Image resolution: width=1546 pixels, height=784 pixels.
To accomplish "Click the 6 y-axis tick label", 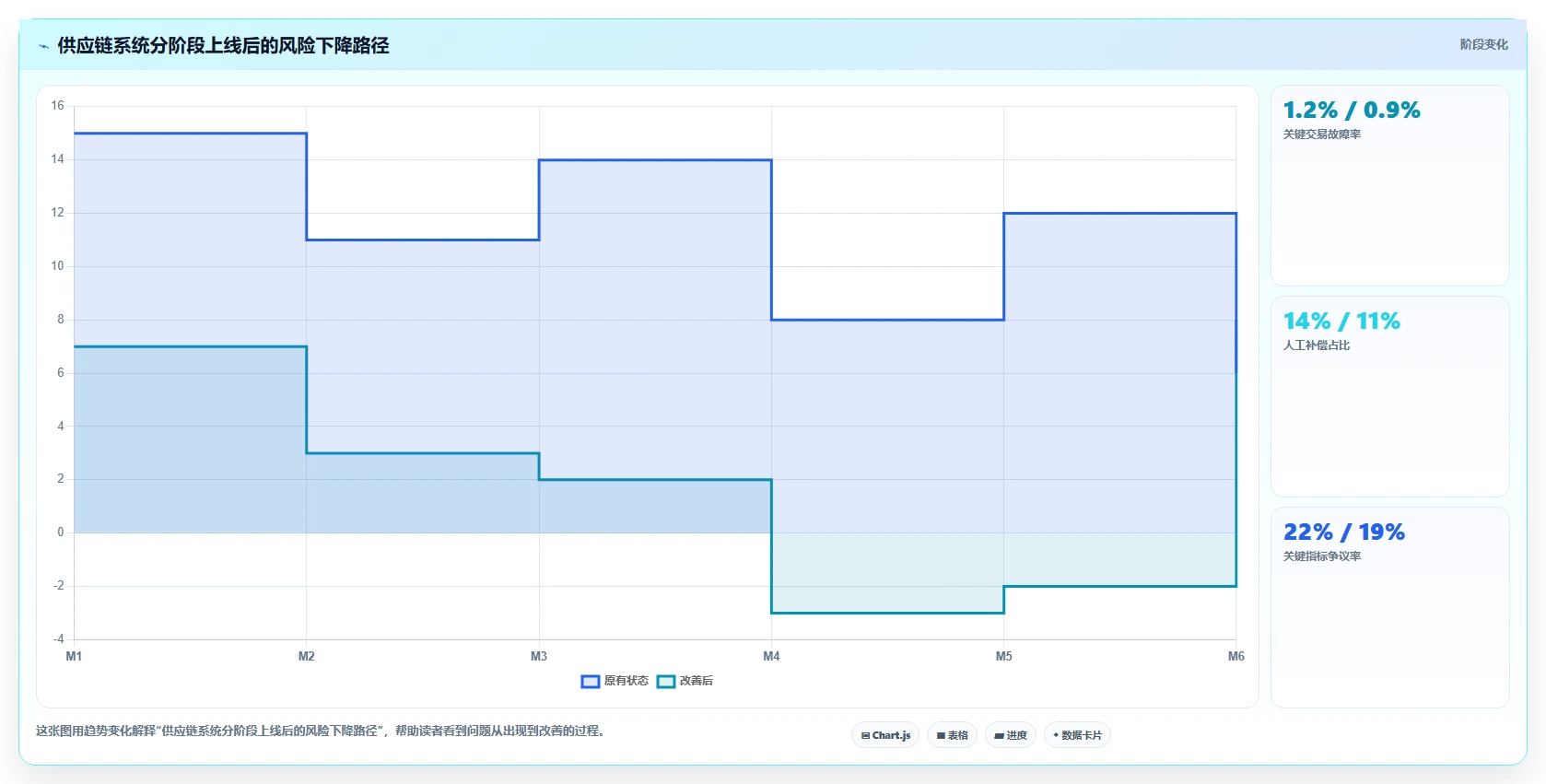I will [61, 373].
